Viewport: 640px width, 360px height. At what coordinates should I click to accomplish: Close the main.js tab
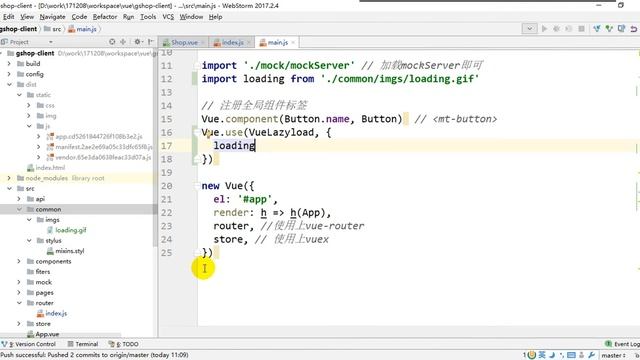tap(293, 42)
